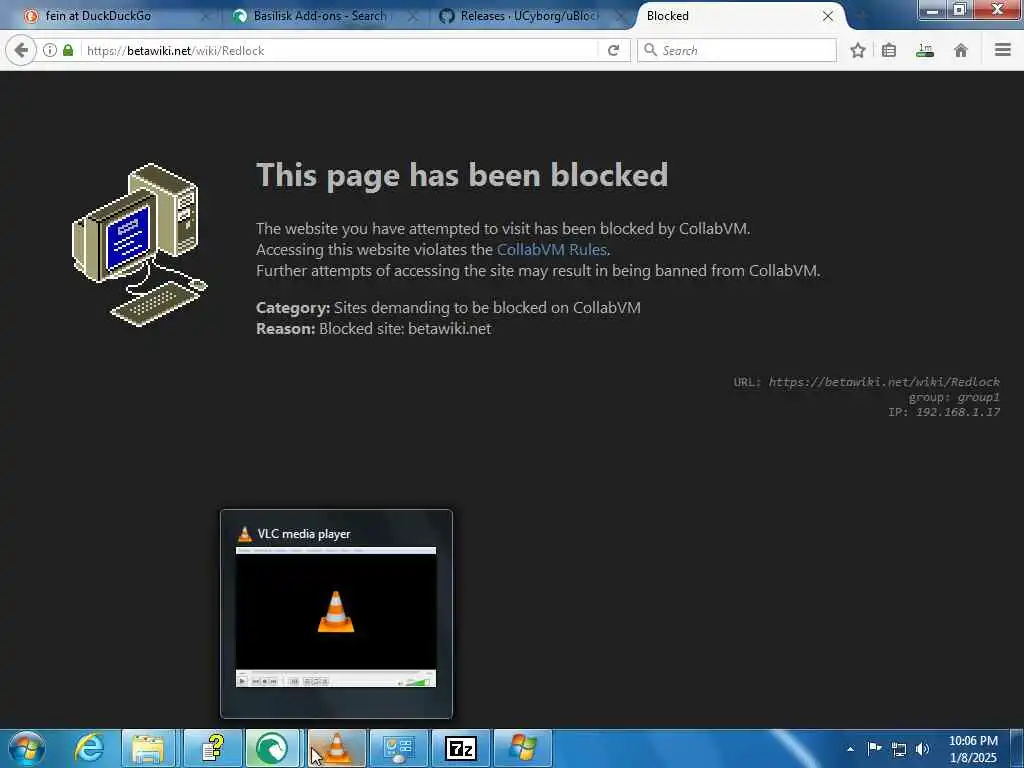Open Action Center flag in system tray
This screenshot has width=1024, height=768.
point(874,748)
